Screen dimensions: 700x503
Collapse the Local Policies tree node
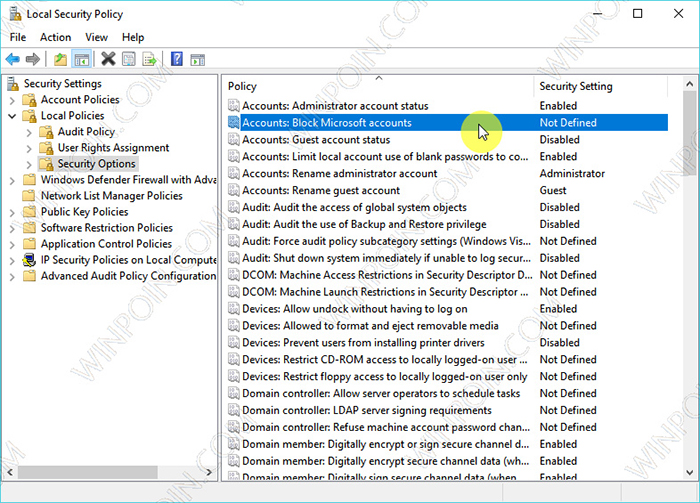click(12, 116)
